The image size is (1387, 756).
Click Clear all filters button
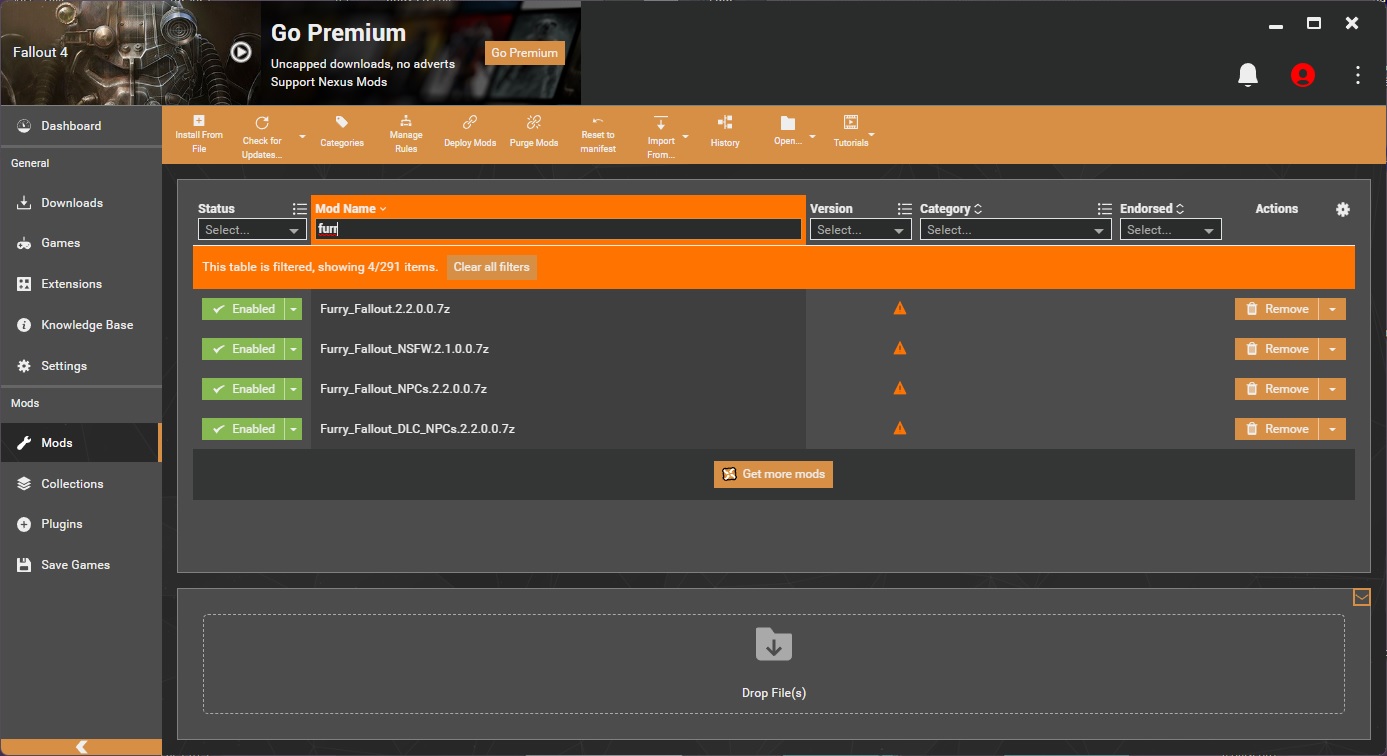click(x=491, y=267)
